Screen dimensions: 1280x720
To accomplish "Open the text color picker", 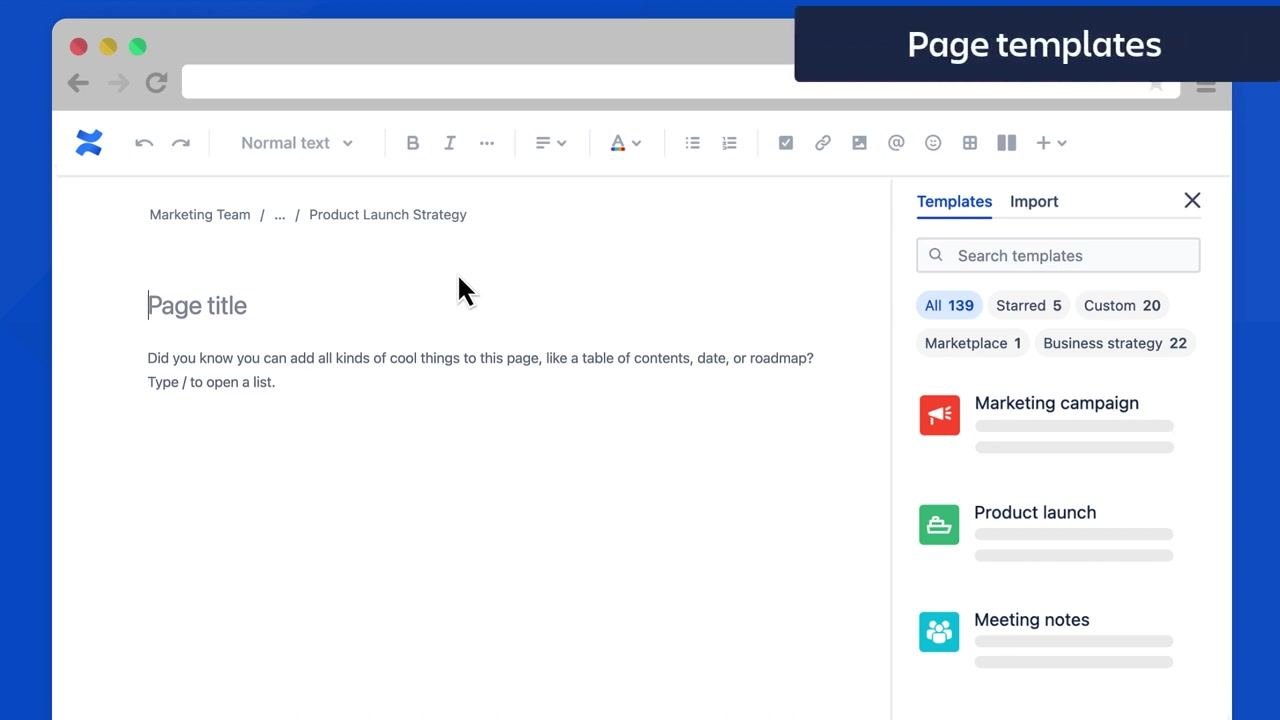I will pyautogui.click(x=625, y=143).
